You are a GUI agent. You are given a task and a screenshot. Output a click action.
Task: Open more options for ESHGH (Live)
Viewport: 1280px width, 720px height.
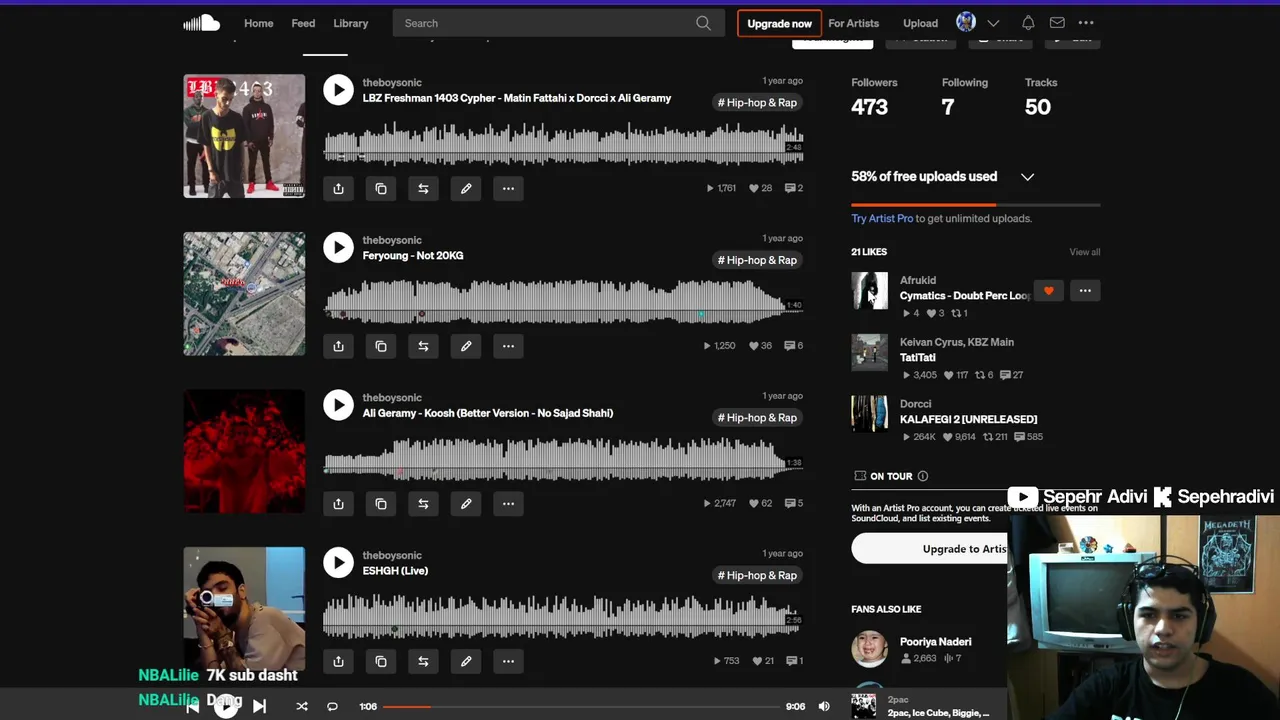click(508, 661)
